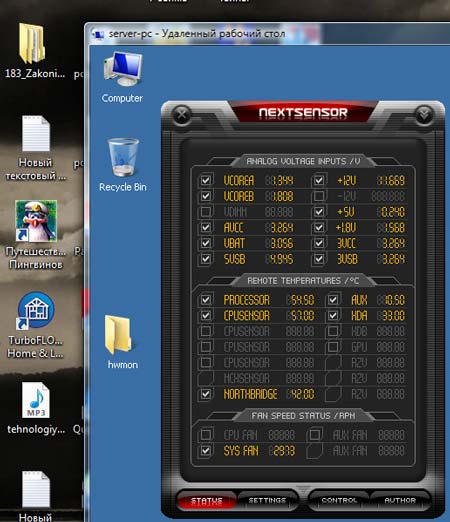The height and width of the screenshot is (522, 450).
Task: Uncheck the AUX temperature checkbox
Action: [333, 300]
